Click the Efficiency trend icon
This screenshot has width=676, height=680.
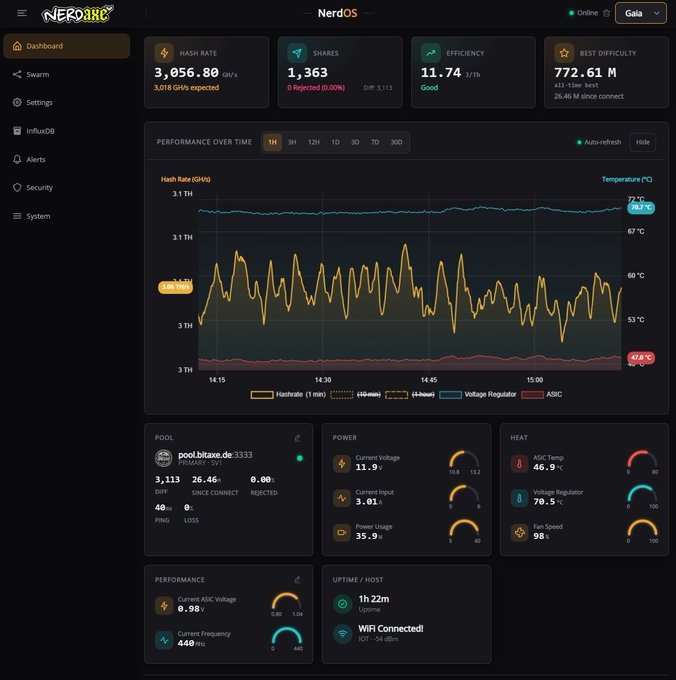pos(431,53)
